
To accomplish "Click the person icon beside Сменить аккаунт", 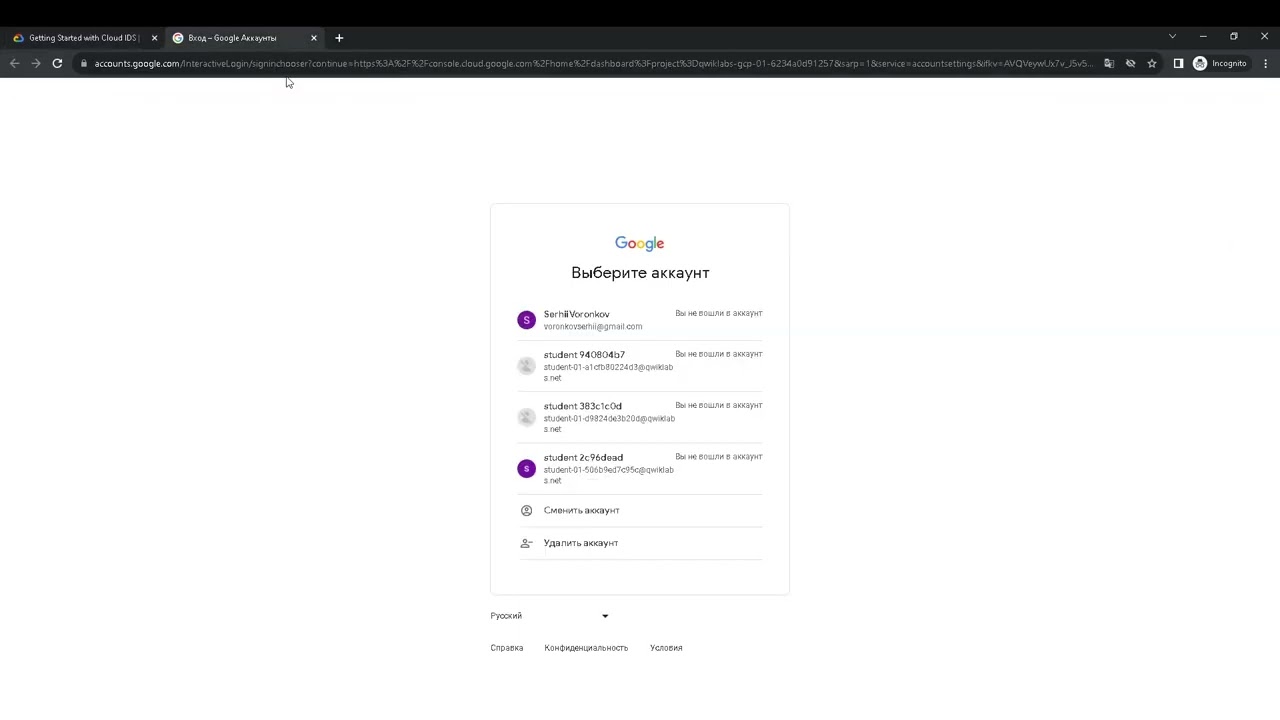I will click(x=526, y=511).
